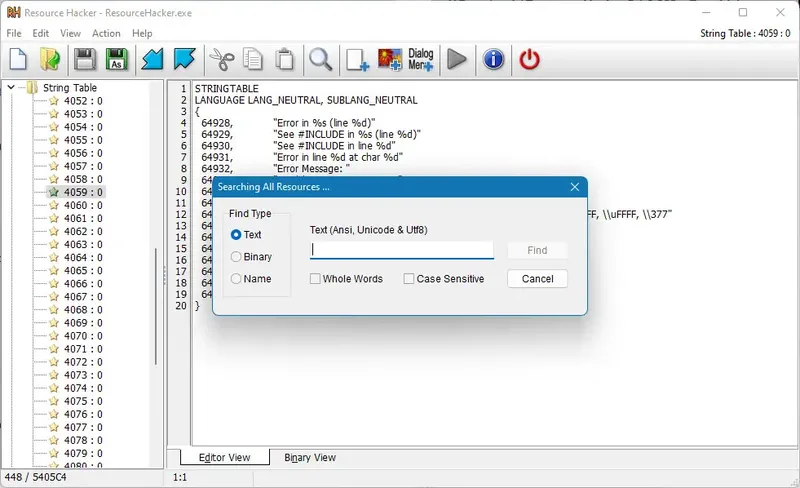Screen dimensions: 800x488
Task: Enable the Whole Words checkbox
Action: 315,279
